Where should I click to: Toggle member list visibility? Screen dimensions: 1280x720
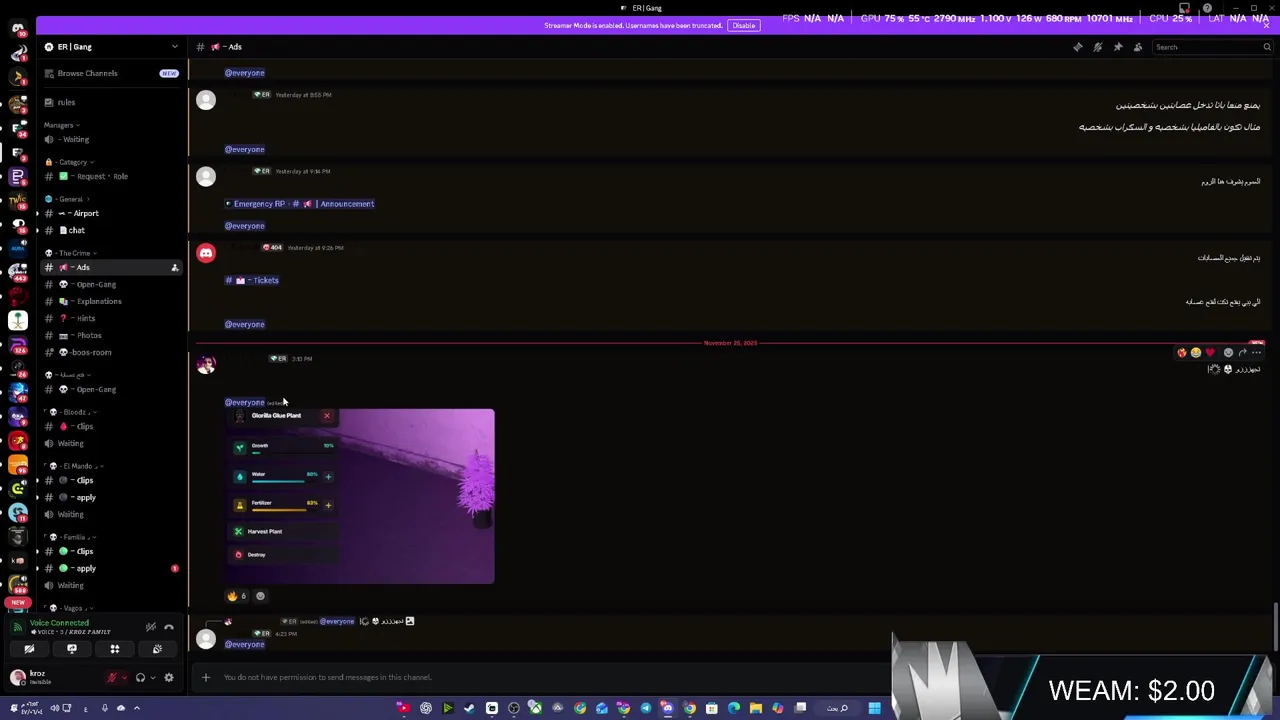pos(1137,47)
